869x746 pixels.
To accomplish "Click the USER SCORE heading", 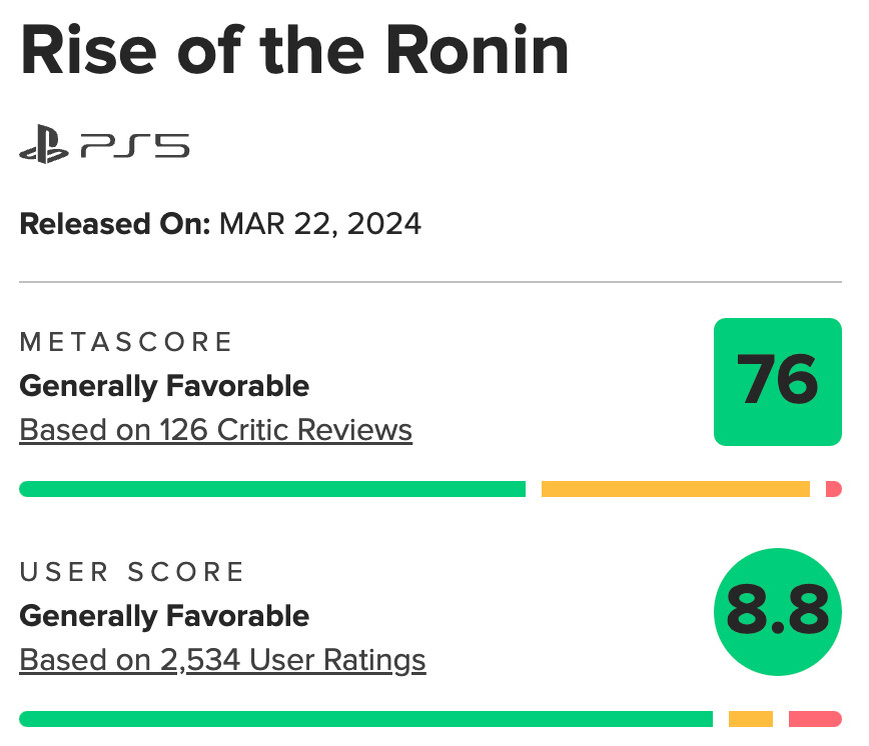I will point(132,572).
